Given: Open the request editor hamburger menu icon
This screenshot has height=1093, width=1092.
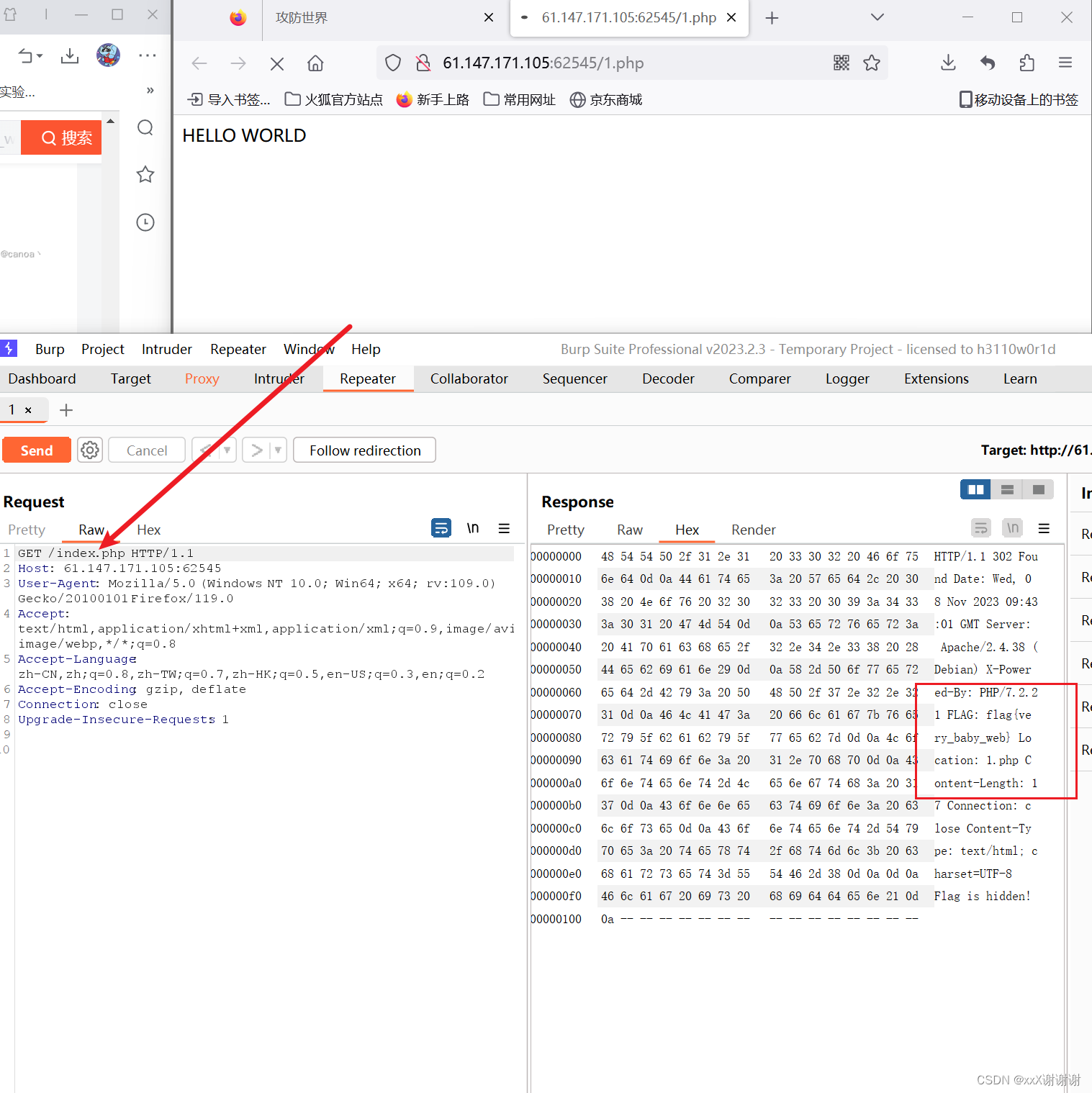Looking at the screenshot, I should (504, 527).
